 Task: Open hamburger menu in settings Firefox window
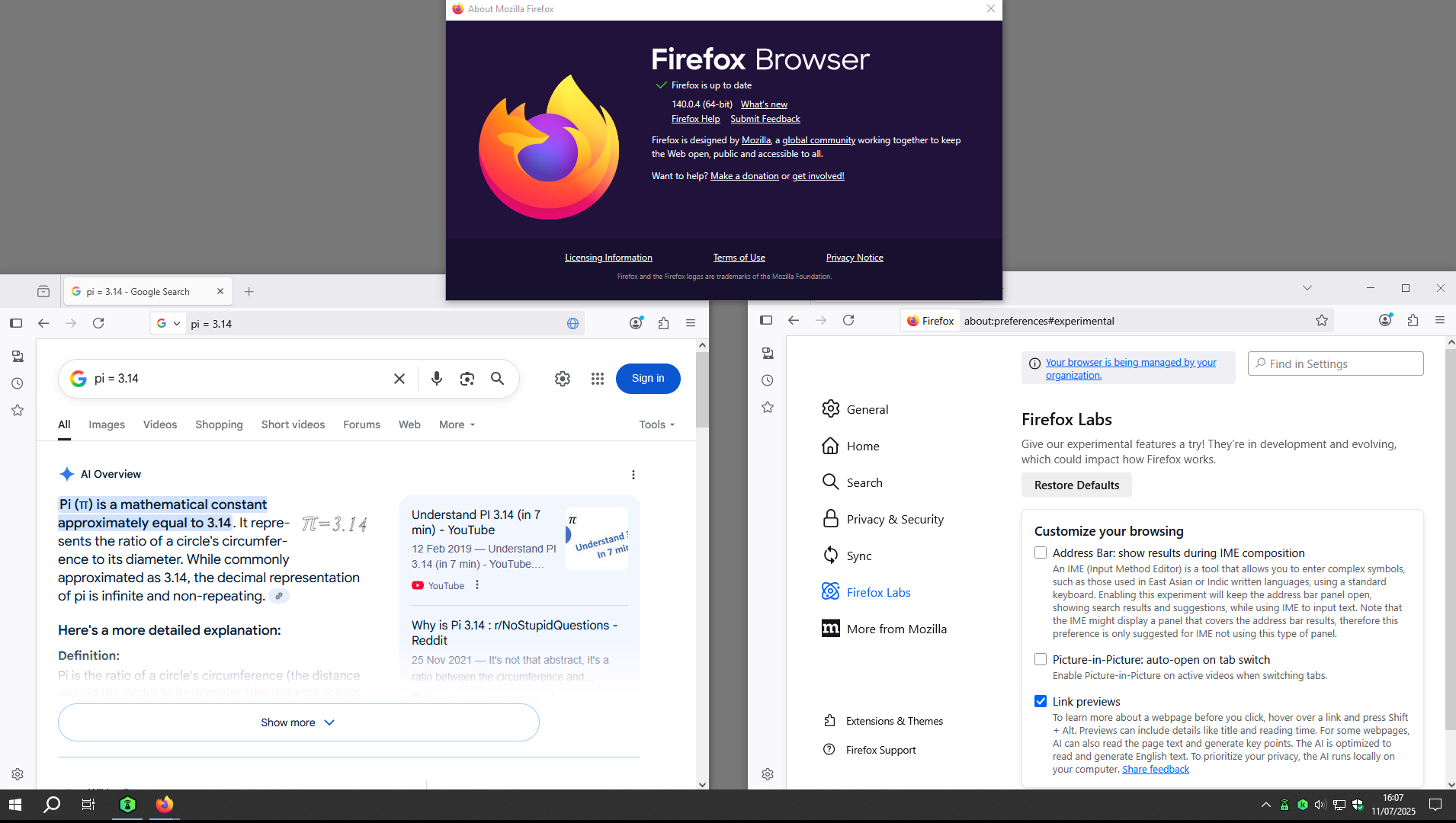pos(1440,321)
